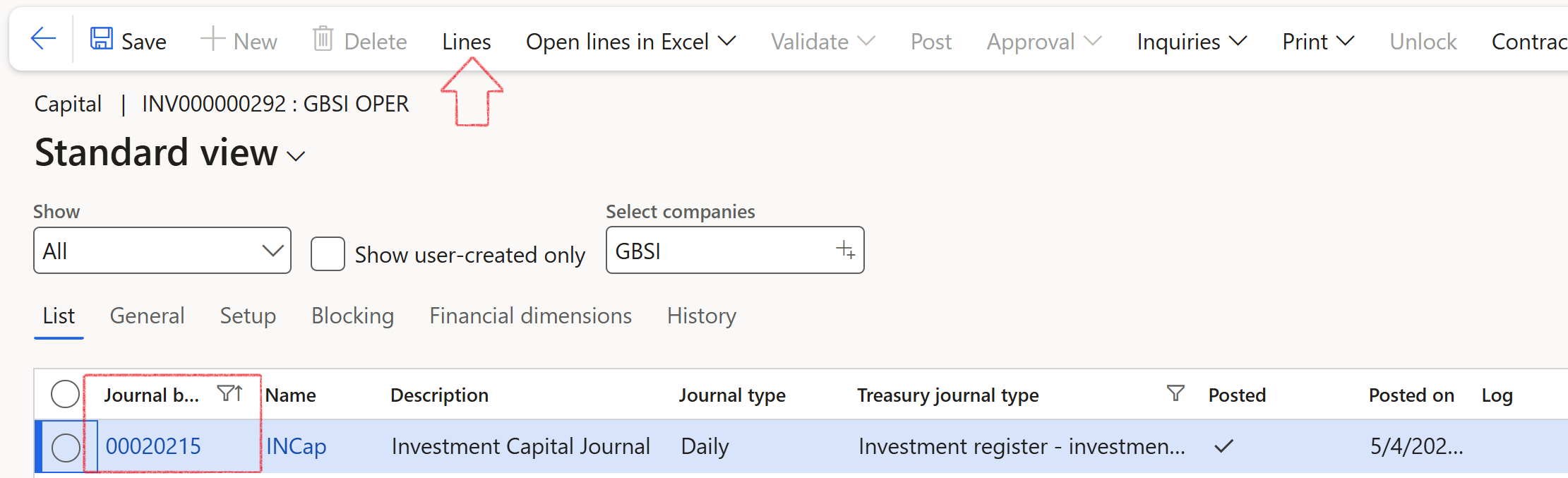1568x478 pixels.
Task: Click the New plus icon
Action: 213,39
